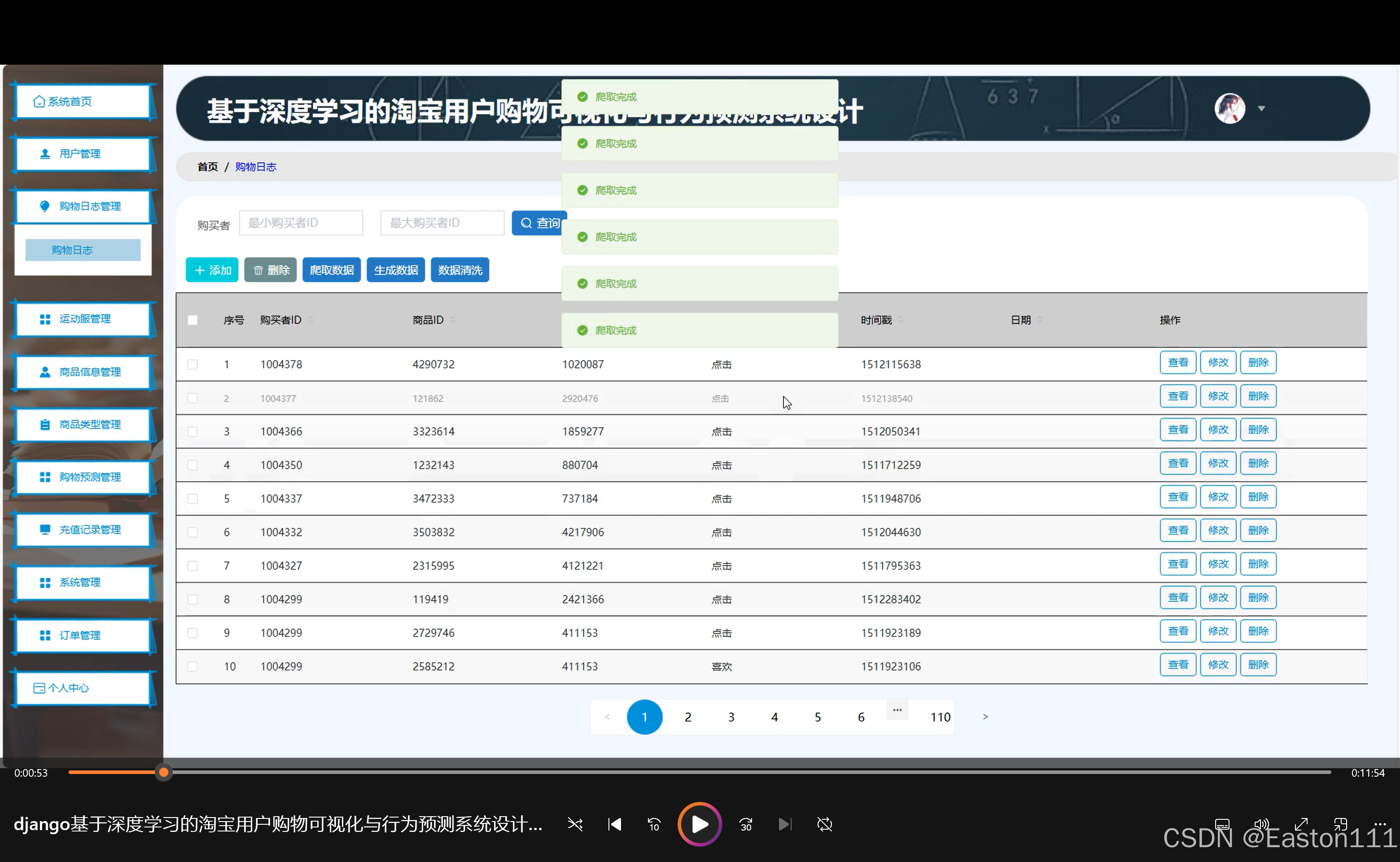
Task: Focus the 最大购买者ID input field
Action: coord(442,222)
